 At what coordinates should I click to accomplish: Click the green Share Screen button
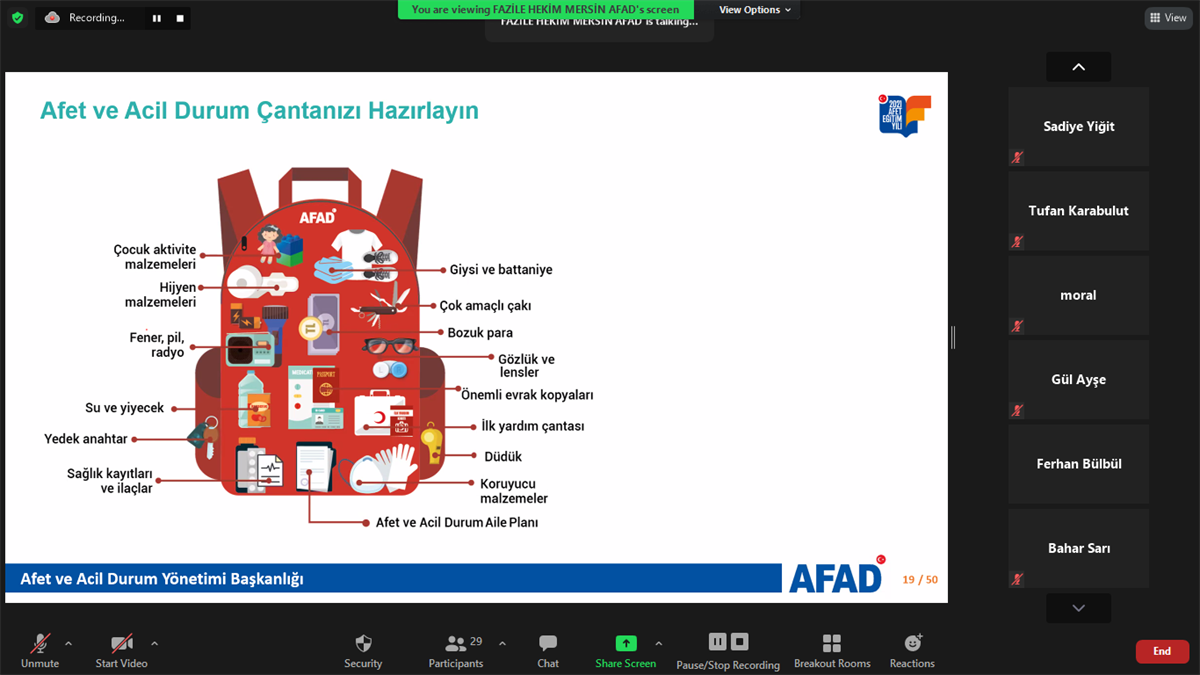pos(626,650)
